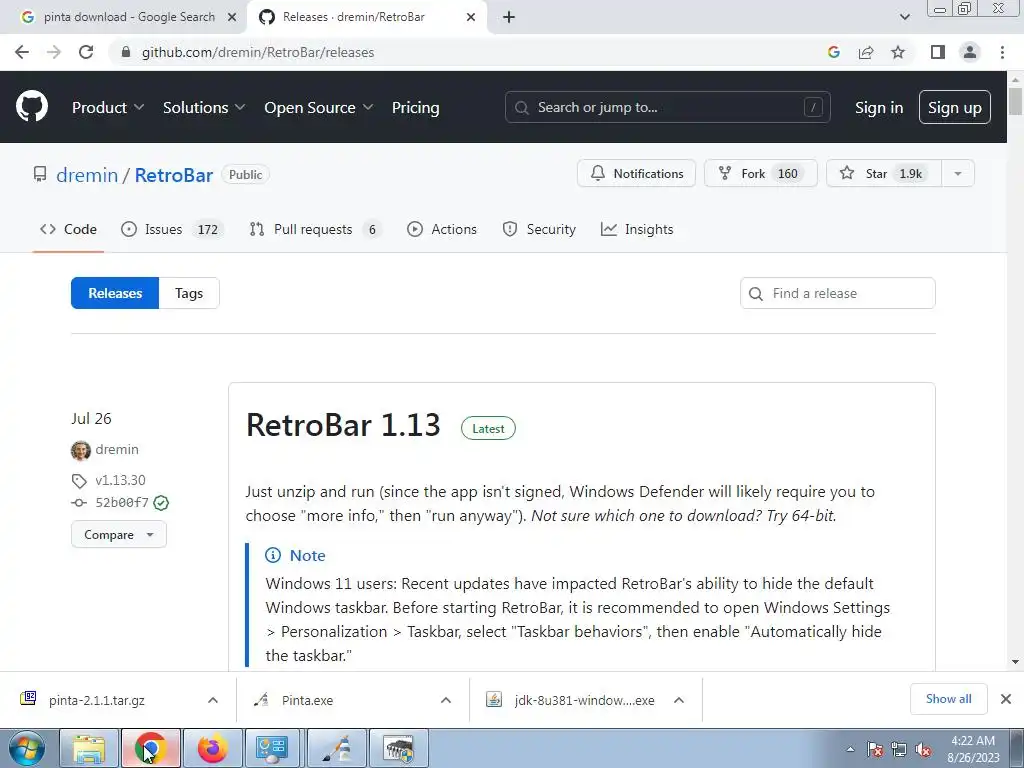Viewport: 1024px width, 768px height.
Task: Open the star lists dropdown arrow
Action: (x=958, y=173)
